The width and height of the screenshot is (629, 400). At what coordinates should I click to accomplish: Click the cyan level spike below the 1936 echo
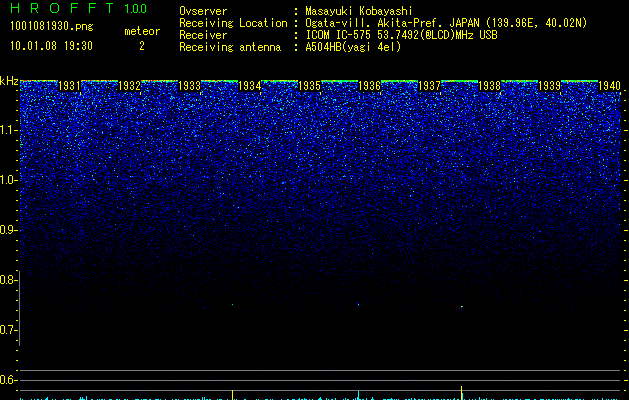click(358, 395)
